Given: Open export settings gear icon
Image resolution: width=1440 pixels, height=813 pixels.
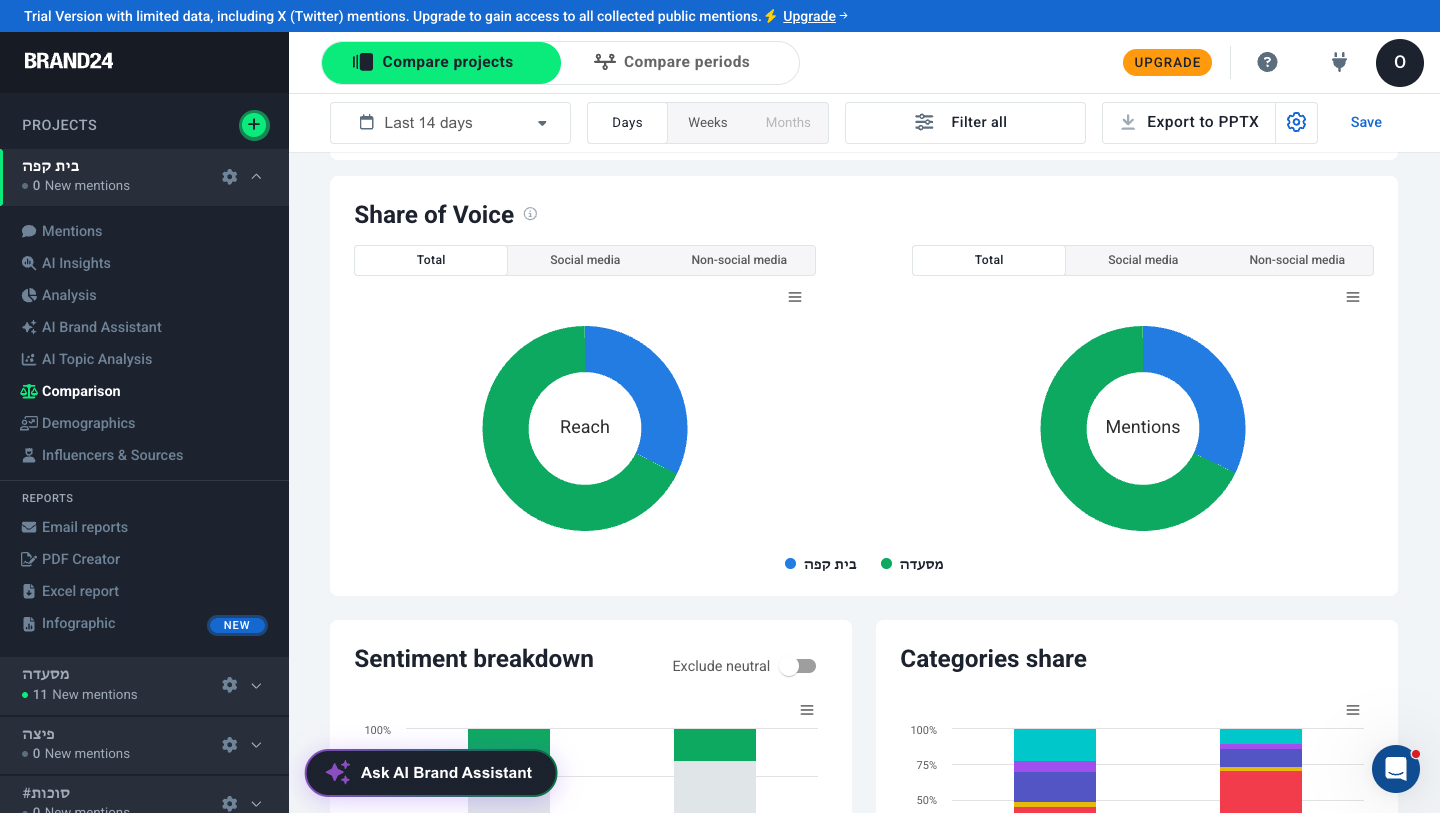Looking at the screenshot, I should [x=1297, y=122].
